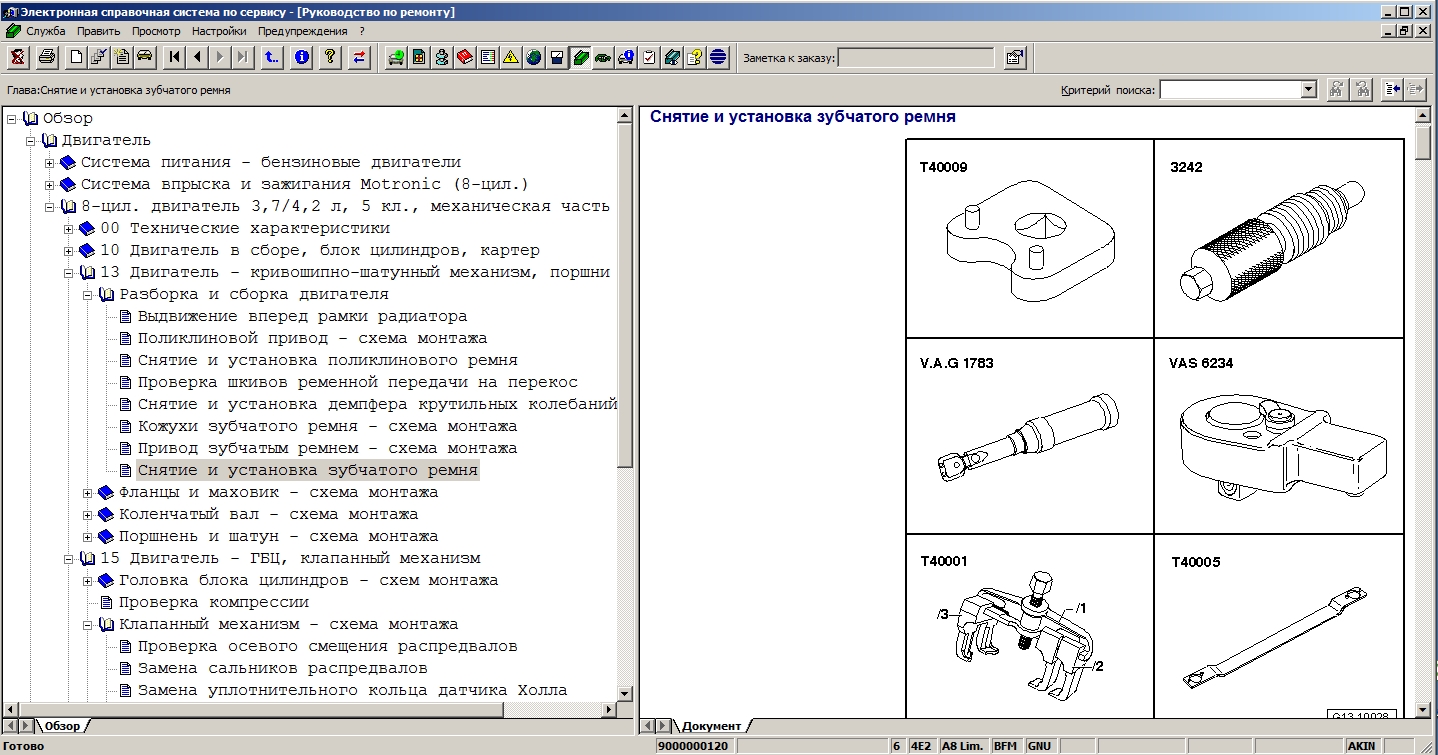The height and width of the screenshot is (755, 1438).
Task: Click the red and blue swap arrows icon
Action: (358, 57)
